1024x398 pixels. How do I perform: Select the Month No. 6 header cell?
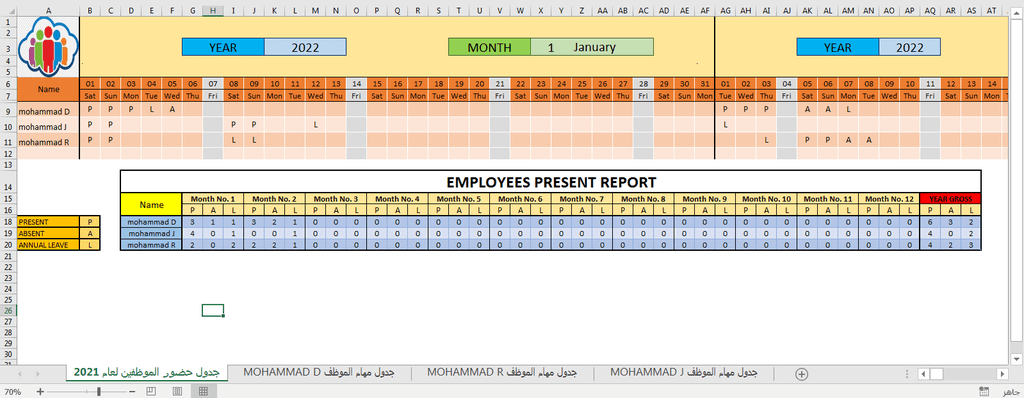(520, 199)
